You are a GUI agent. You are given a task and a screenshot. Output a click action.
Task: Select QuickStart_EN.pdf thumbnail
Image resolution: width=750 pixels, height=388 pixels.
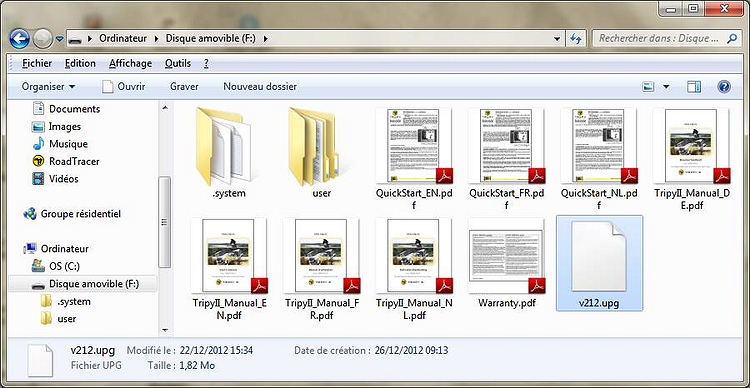413,146
